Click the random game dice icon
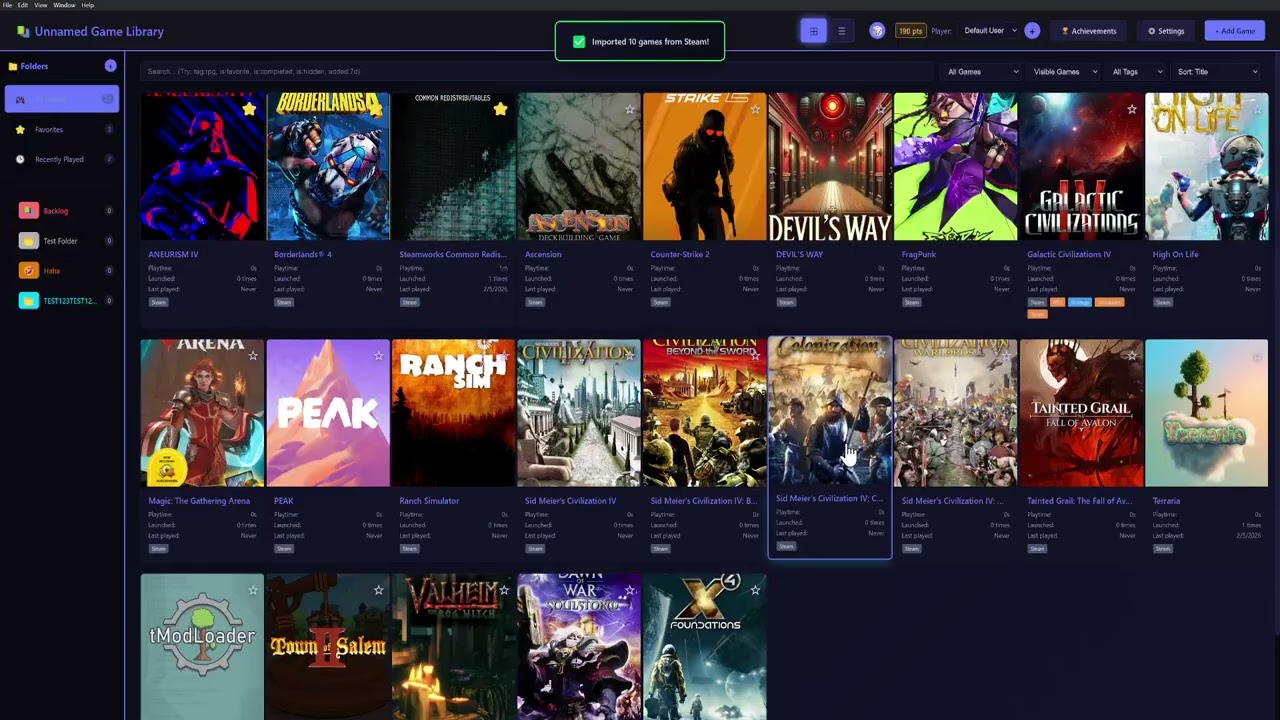 [x=877, y=31]
